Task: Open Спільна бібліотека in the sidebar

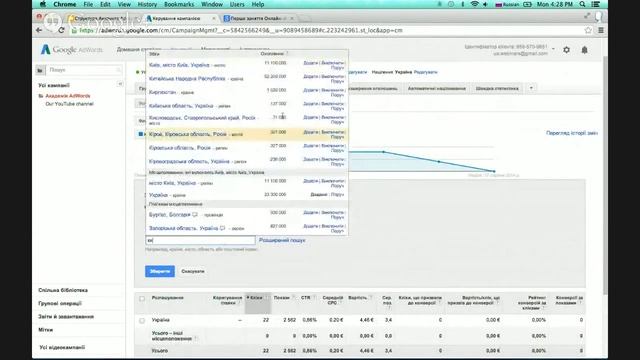Action: point(63,290)
